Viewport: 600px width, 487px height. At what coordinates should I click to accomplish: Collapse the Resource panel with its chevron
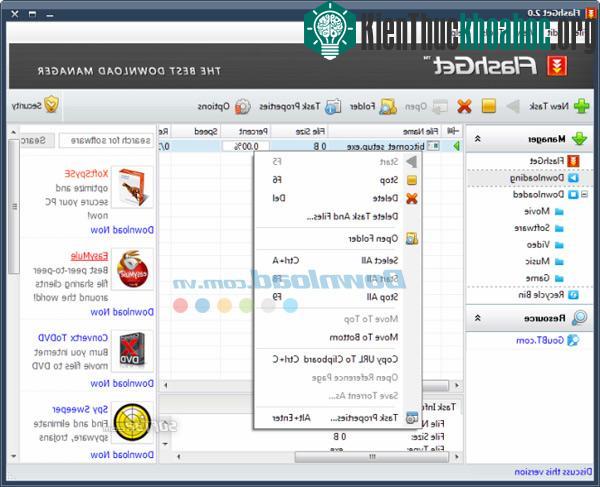(477, 318)
